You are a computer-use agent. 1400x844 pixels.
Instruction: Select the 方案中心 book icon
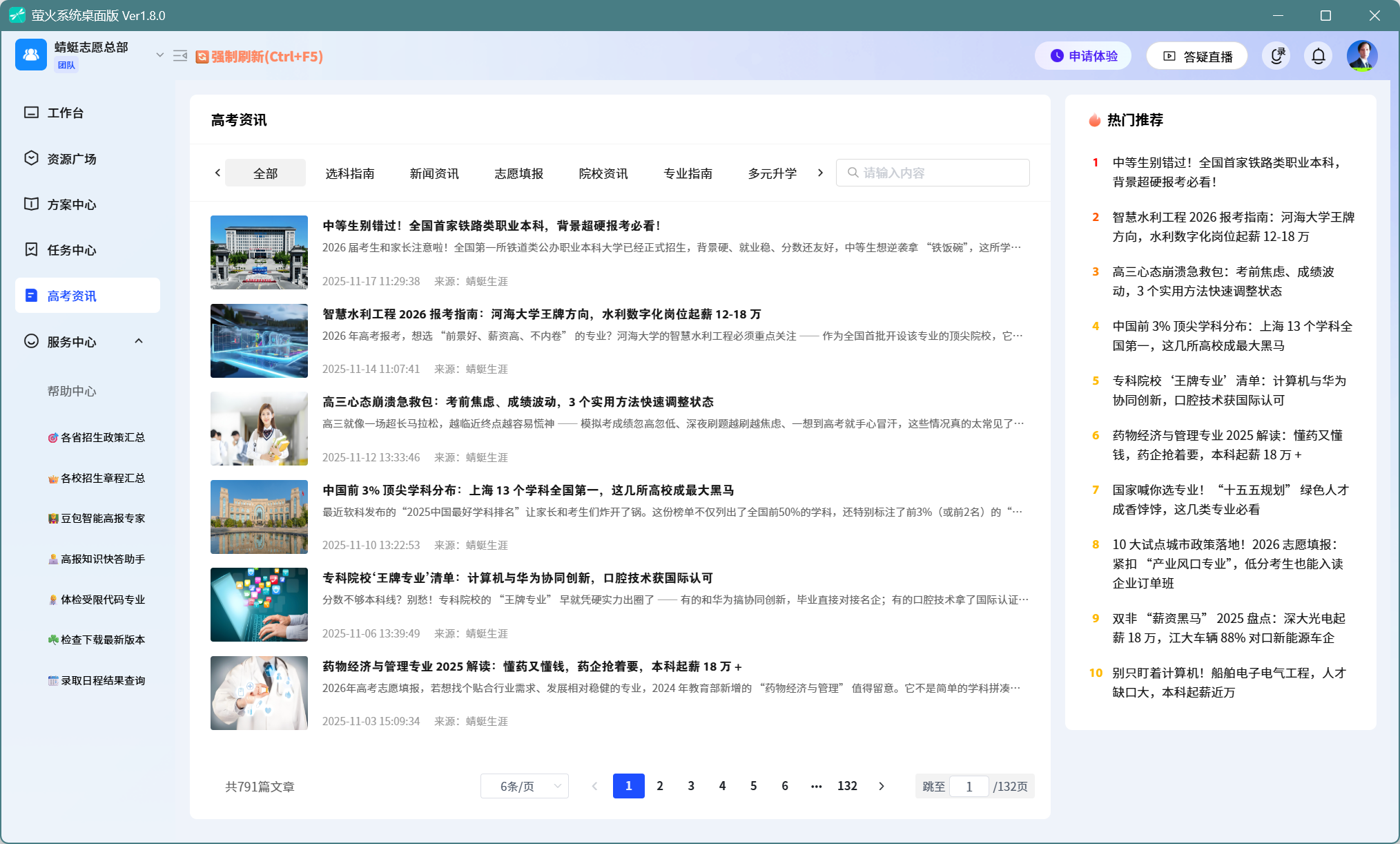(31, 204)
